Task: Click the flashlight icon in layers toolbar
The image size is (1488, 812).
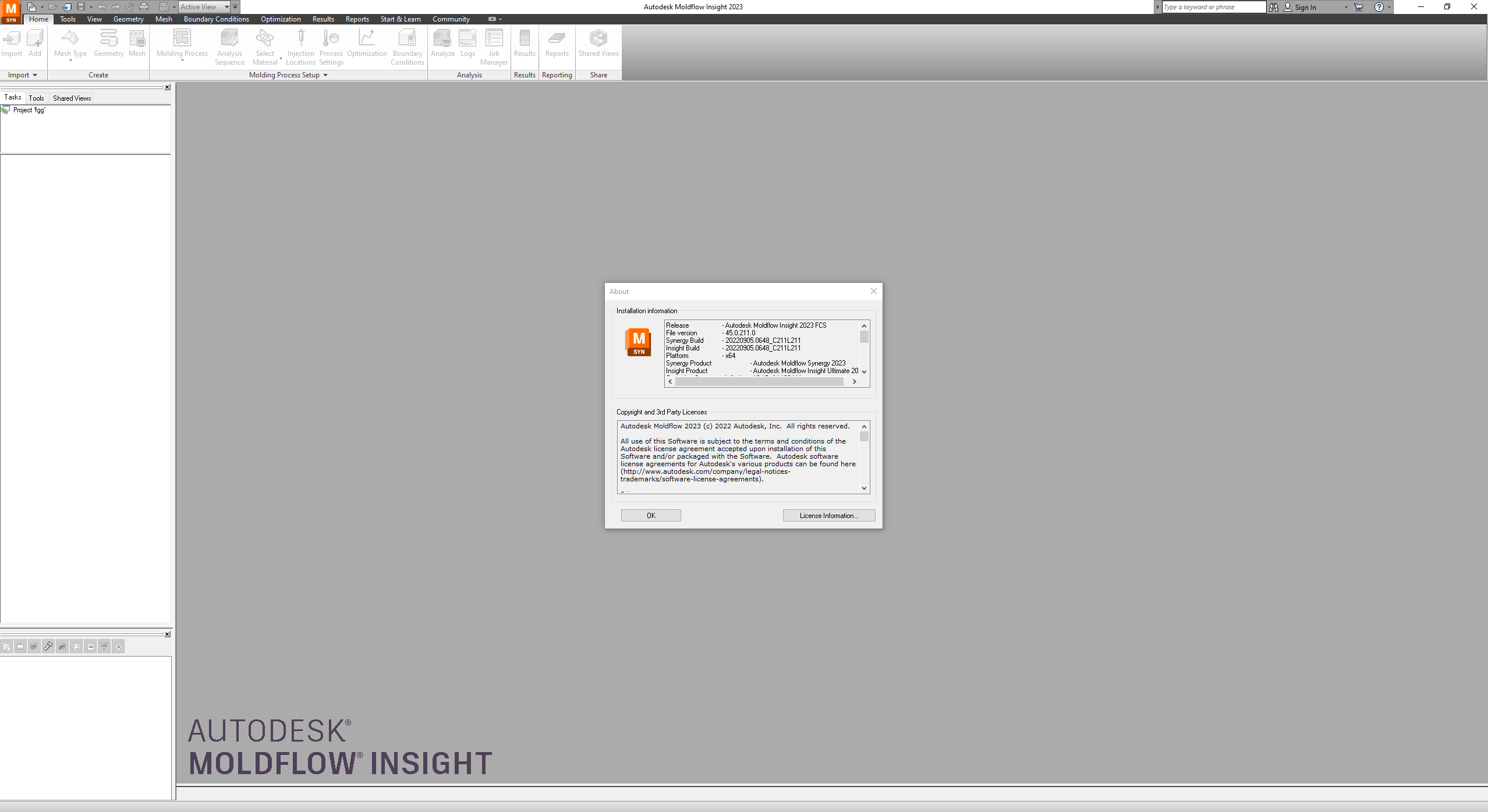Action: click(48, 646)
